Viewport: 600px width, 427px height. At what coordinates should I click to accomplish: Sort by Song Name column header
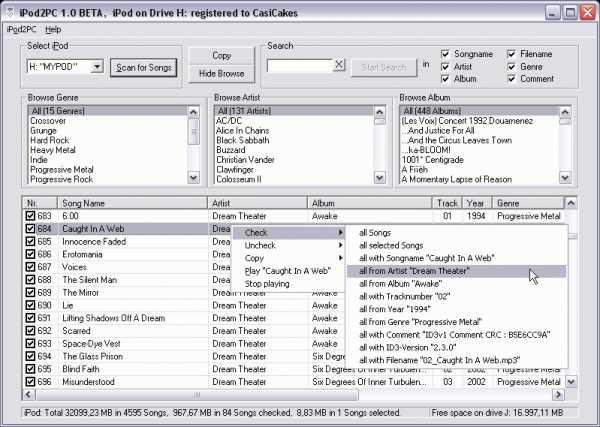[132, 203]
